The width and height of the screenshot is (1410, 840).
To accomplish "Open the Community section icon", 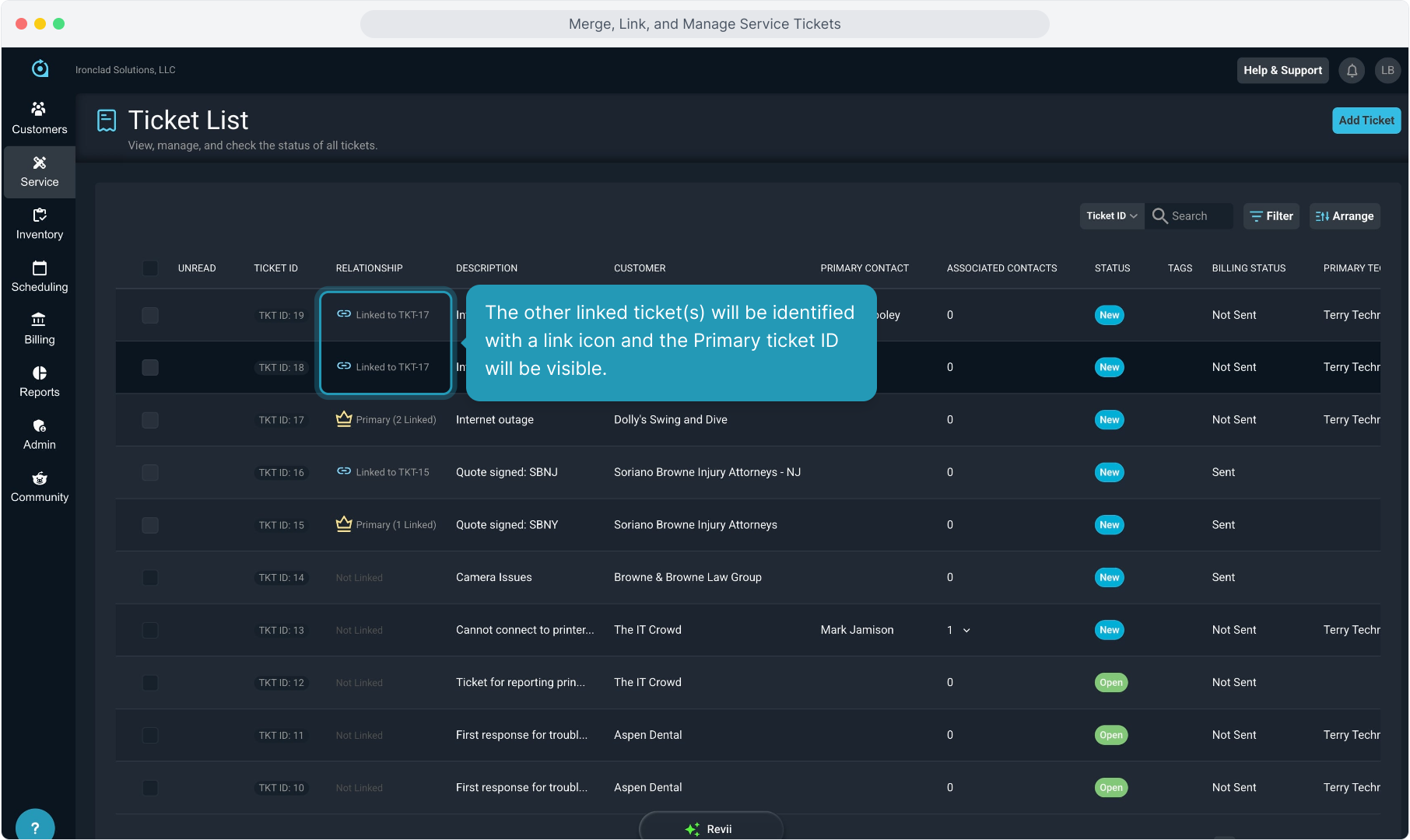I will (39, 479).
